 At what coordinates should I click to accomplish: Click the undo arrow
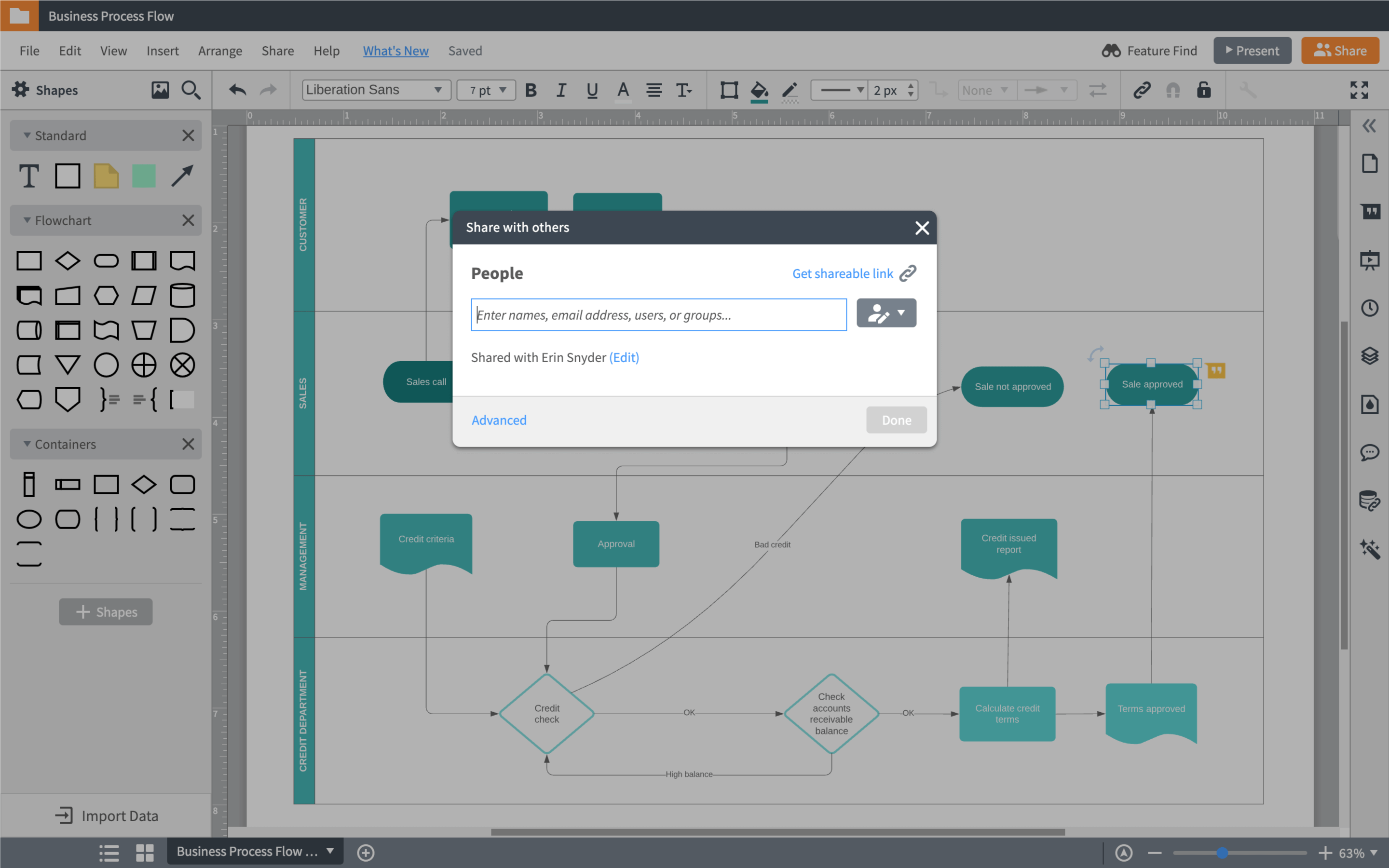238,90
